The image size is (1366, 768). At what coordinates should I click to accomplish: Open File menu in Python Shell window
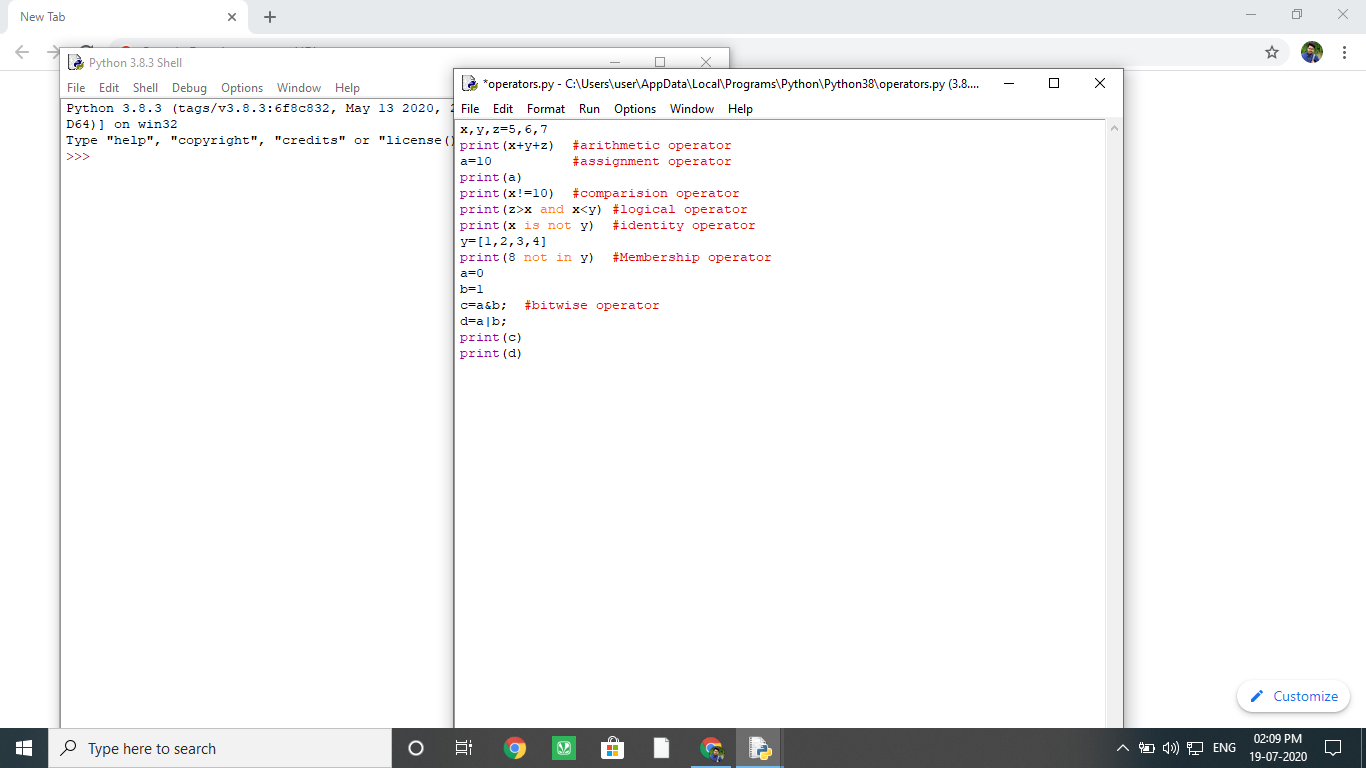[x=76, y=88]
